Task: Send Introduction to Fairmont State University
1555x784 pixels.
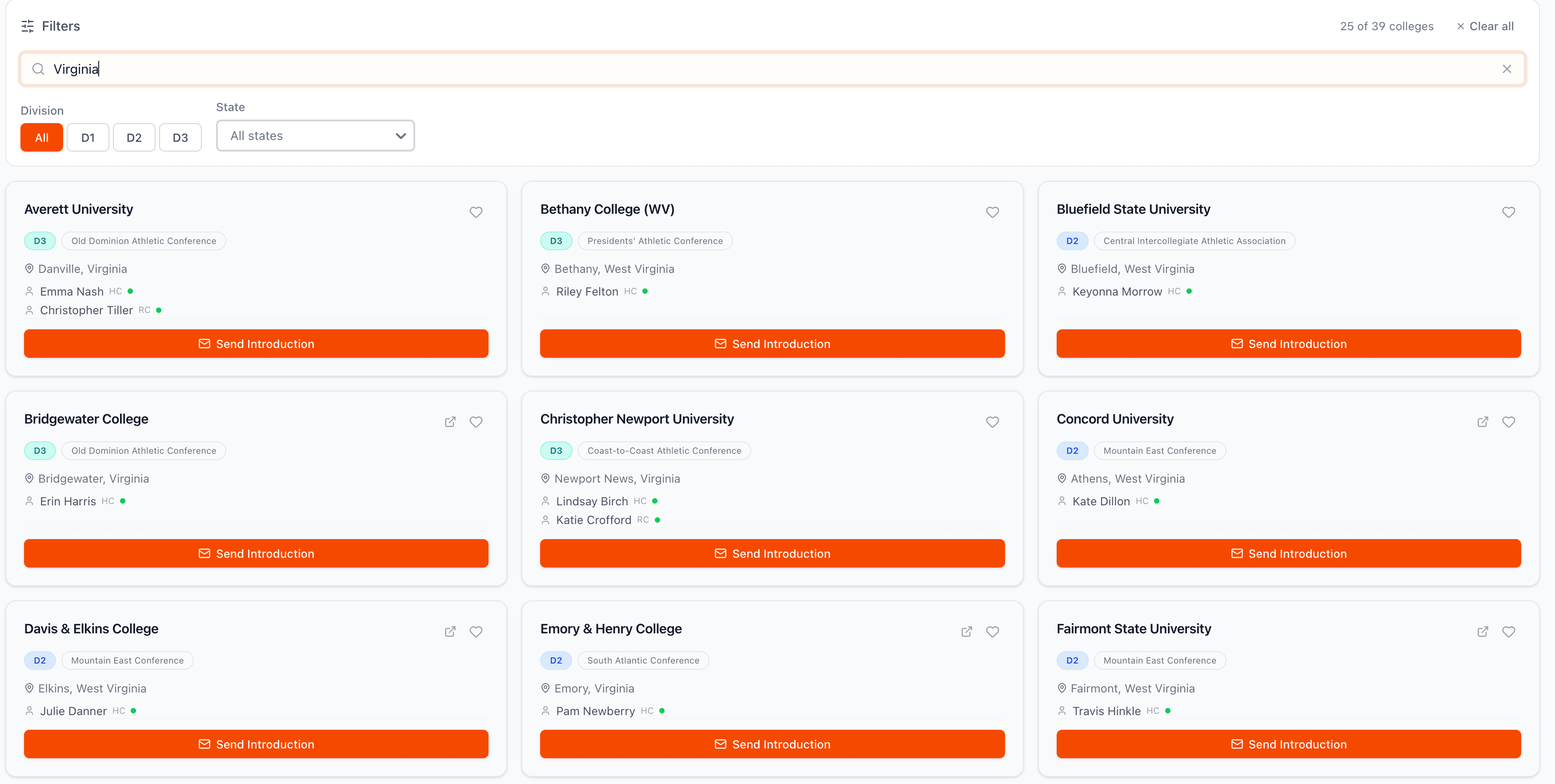Action: click(x=1289, y=744)
